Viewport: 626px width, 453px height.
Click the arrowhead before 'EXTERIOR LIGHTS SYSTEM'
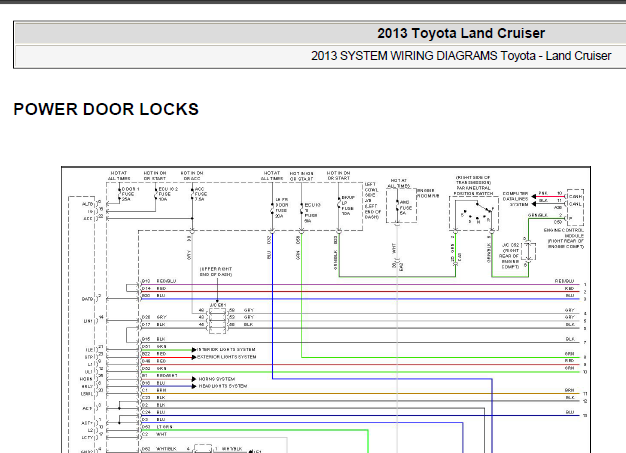click(x=194, y=357)
